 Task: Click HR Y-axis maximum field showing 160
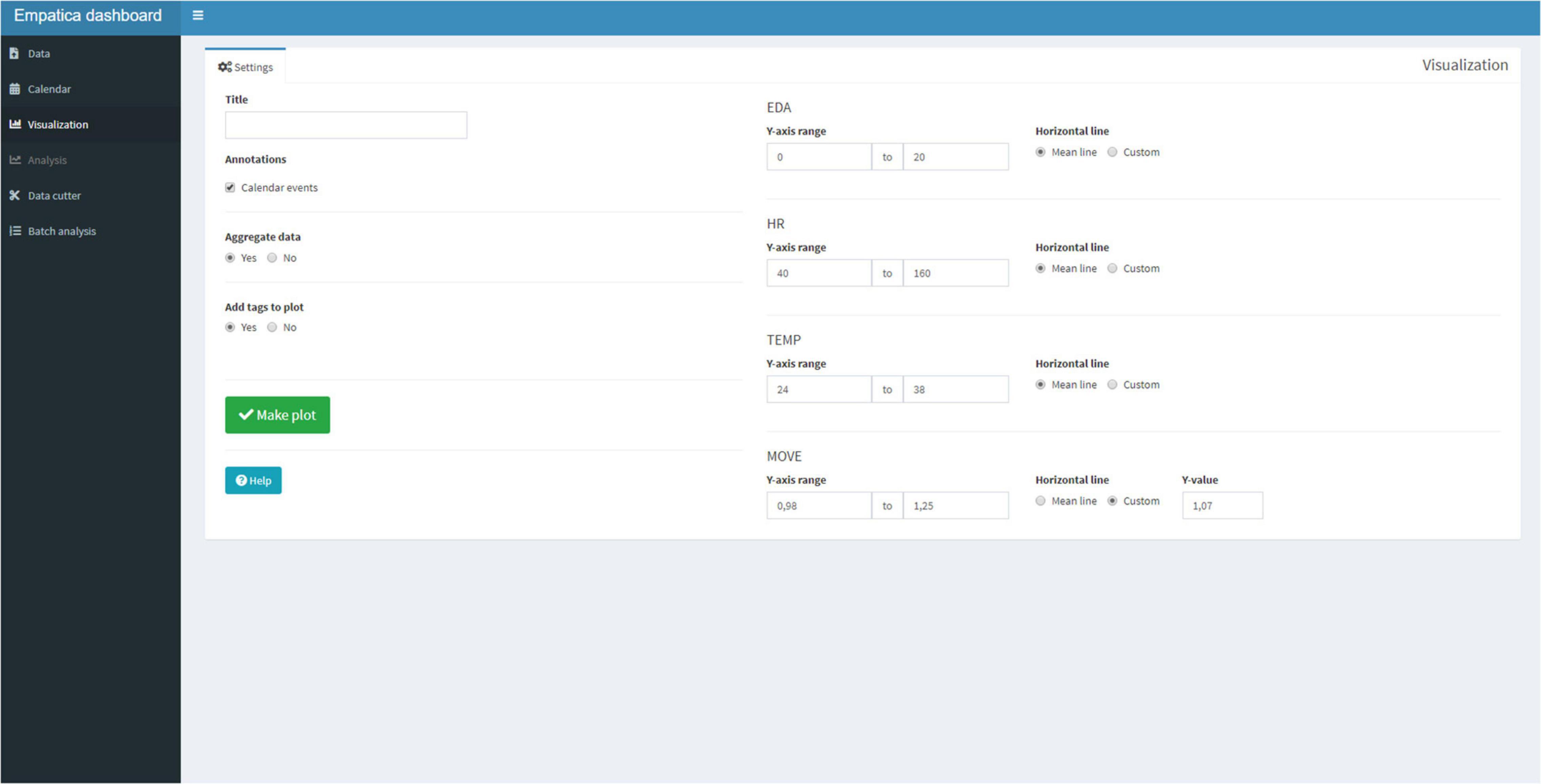(x=956, y=273)
